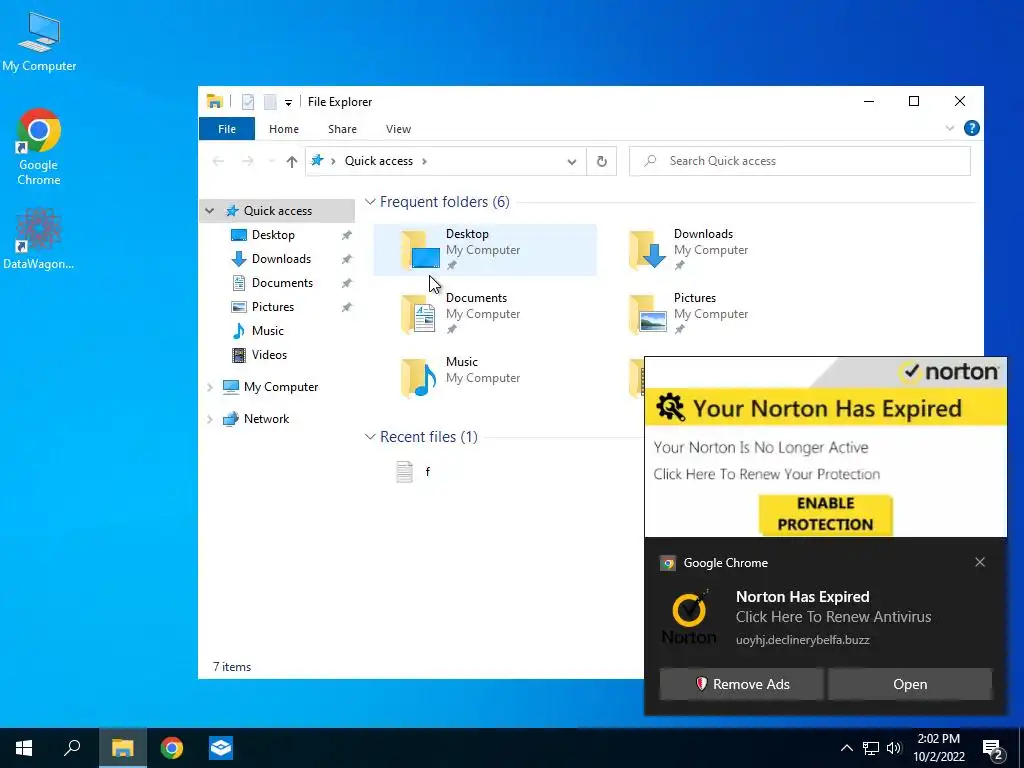Select the recent file named f
Image resolution: width=1024 pixels, height=768 pixels.
413,472
